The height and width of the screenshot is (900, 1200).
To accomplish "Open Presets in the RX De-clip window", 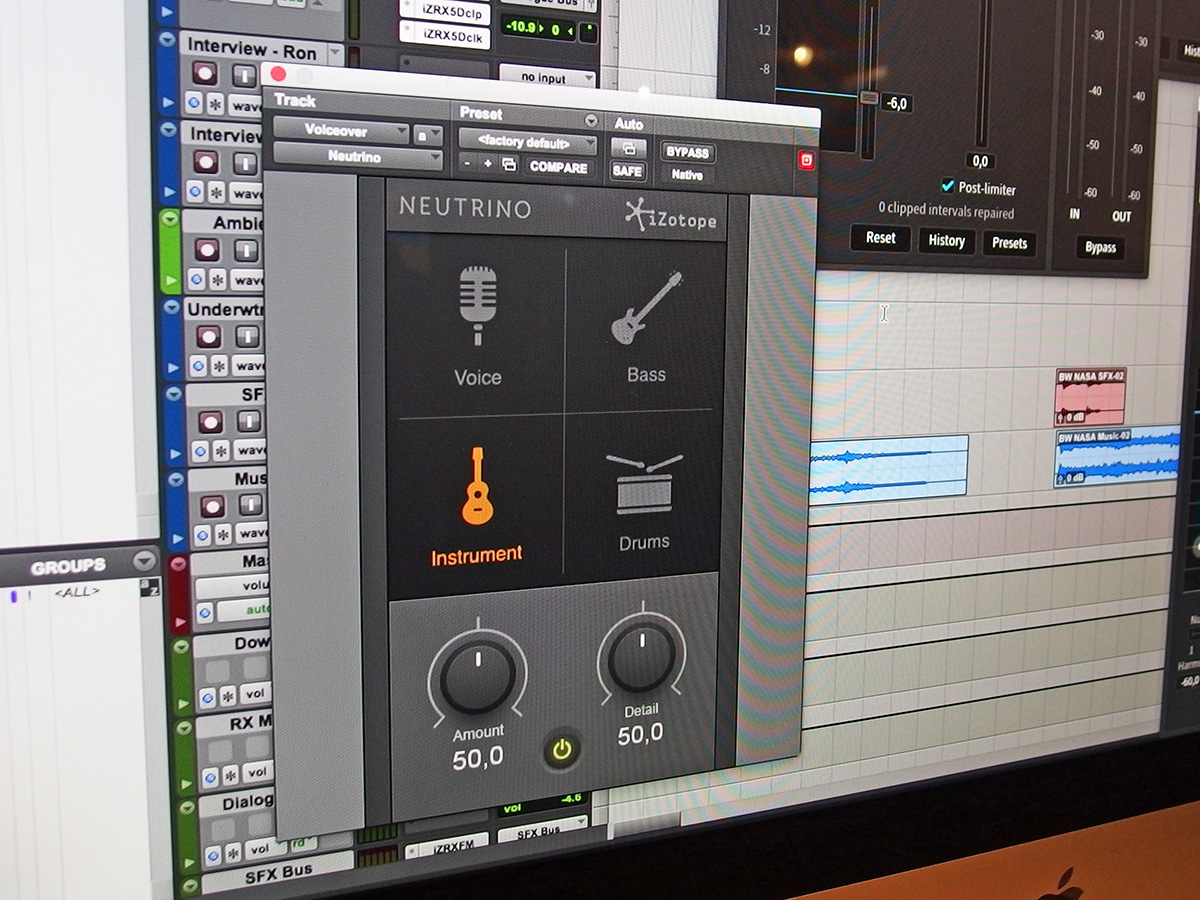I will pyautogui.click(x=1009, y=243).
